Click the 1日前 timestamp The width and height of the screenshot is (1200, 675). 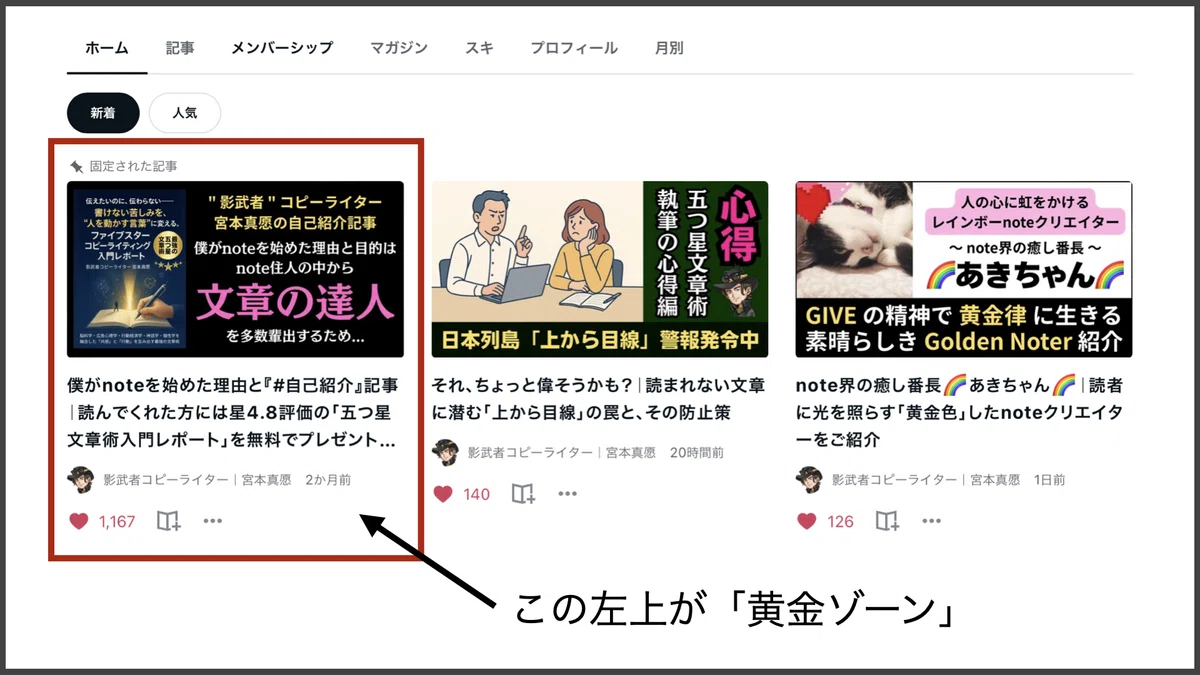coord(1051,480)
